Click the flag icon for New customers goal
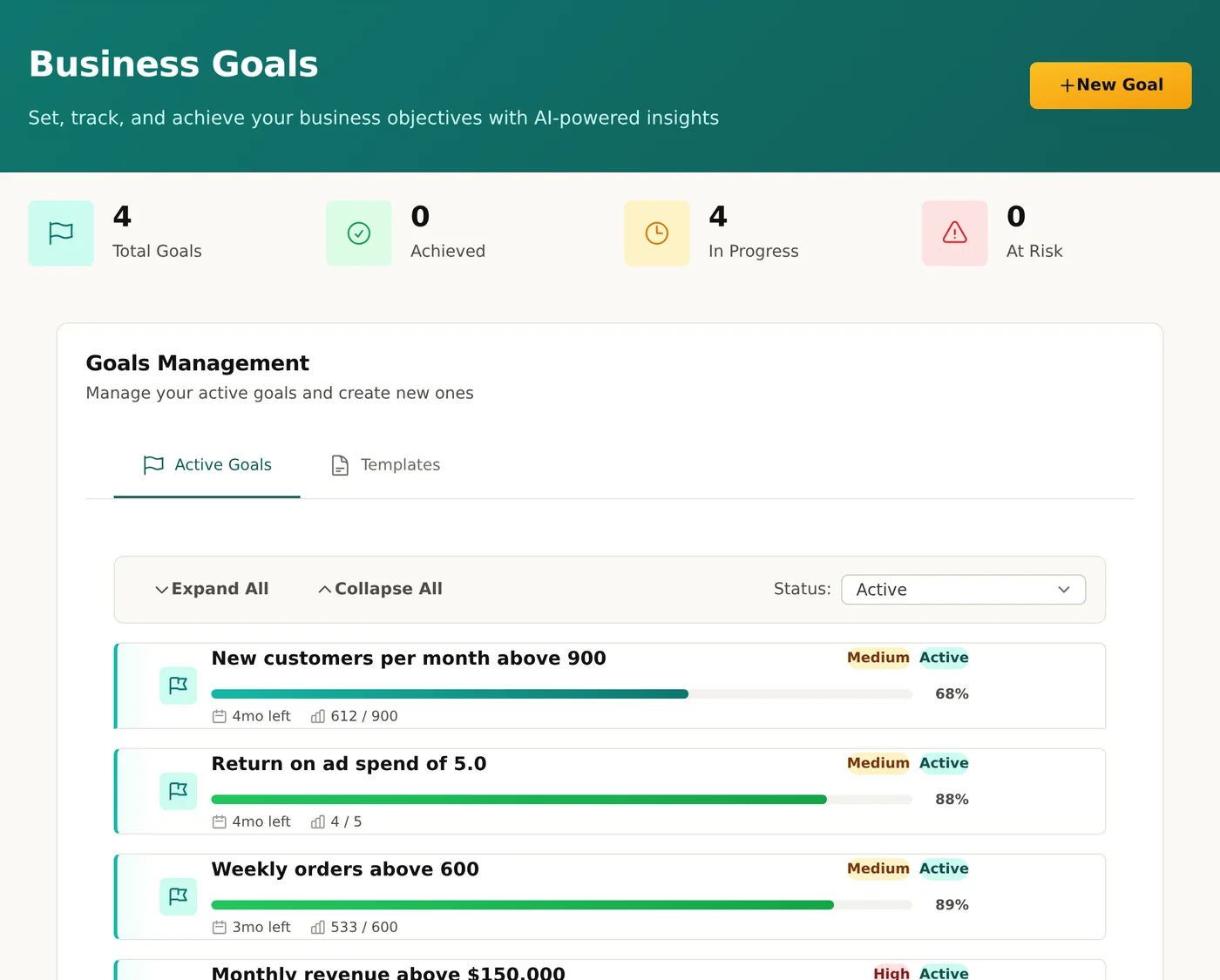 pyautogui.click(x=179, y=686)
